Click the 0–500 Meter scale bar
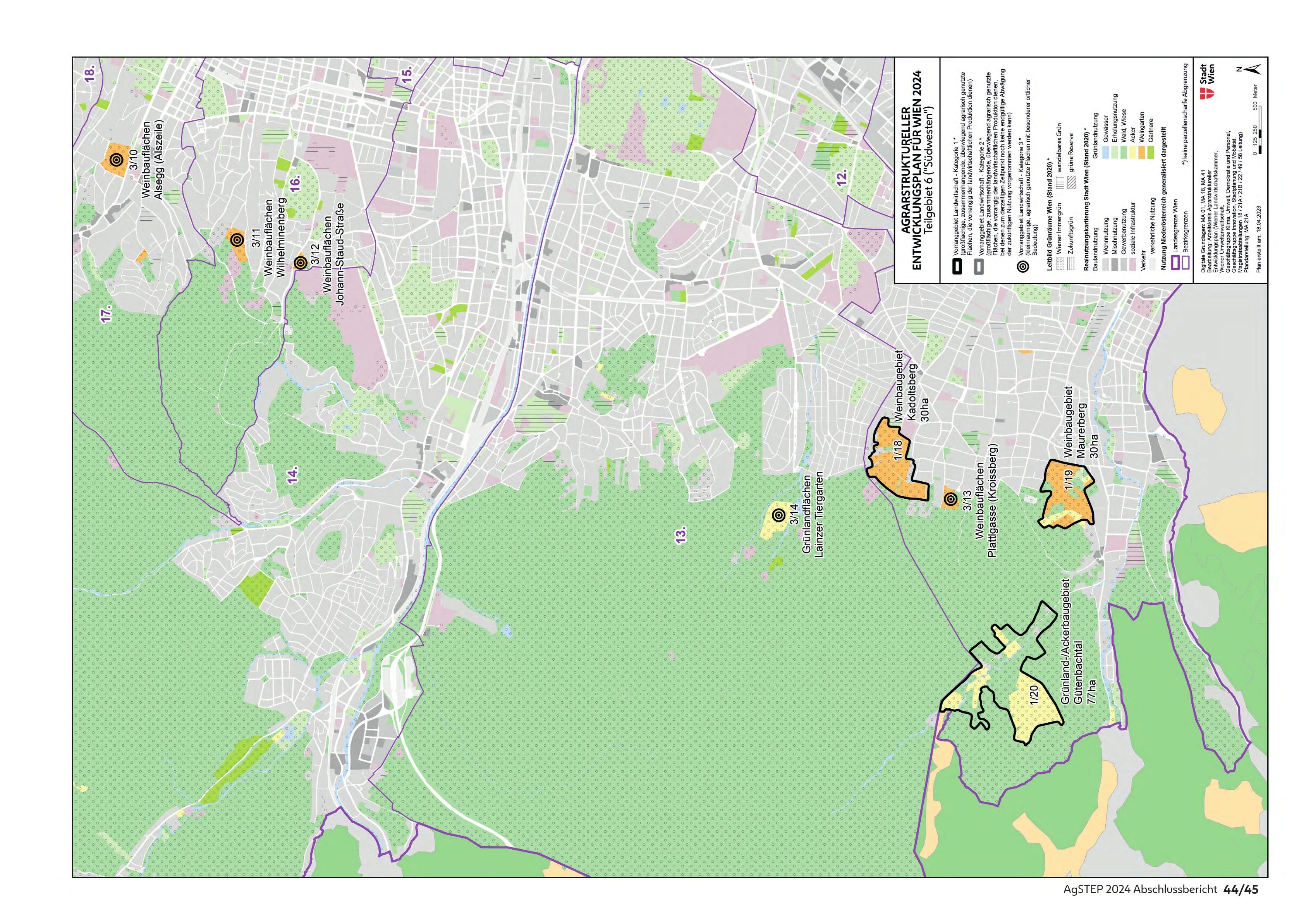Viewport: 1299px width, 924px height. point(1260,130)
